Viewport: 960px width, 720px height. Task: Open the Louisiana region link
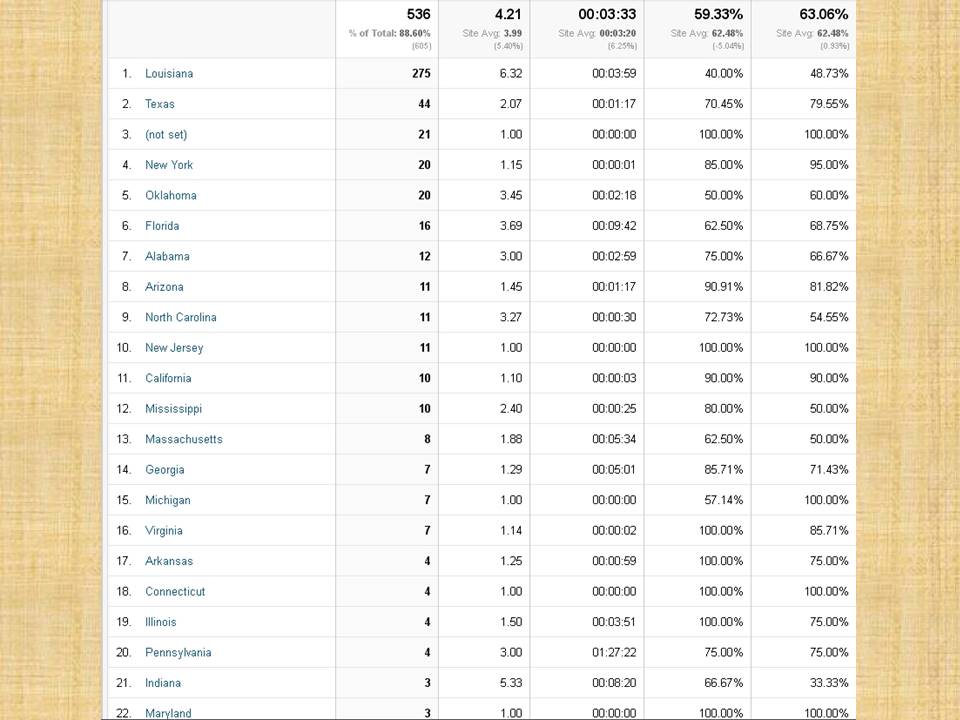[169, 74]
